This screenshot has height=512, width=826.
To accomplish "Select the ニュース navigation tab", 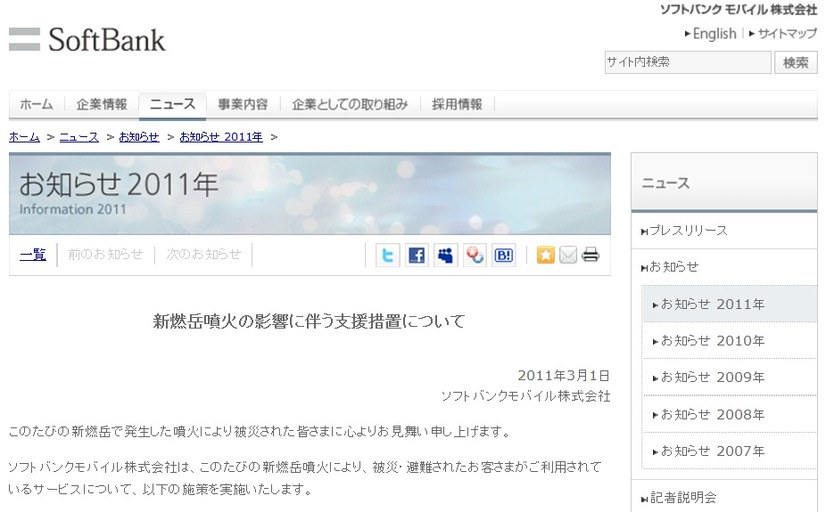I will 172,104.
